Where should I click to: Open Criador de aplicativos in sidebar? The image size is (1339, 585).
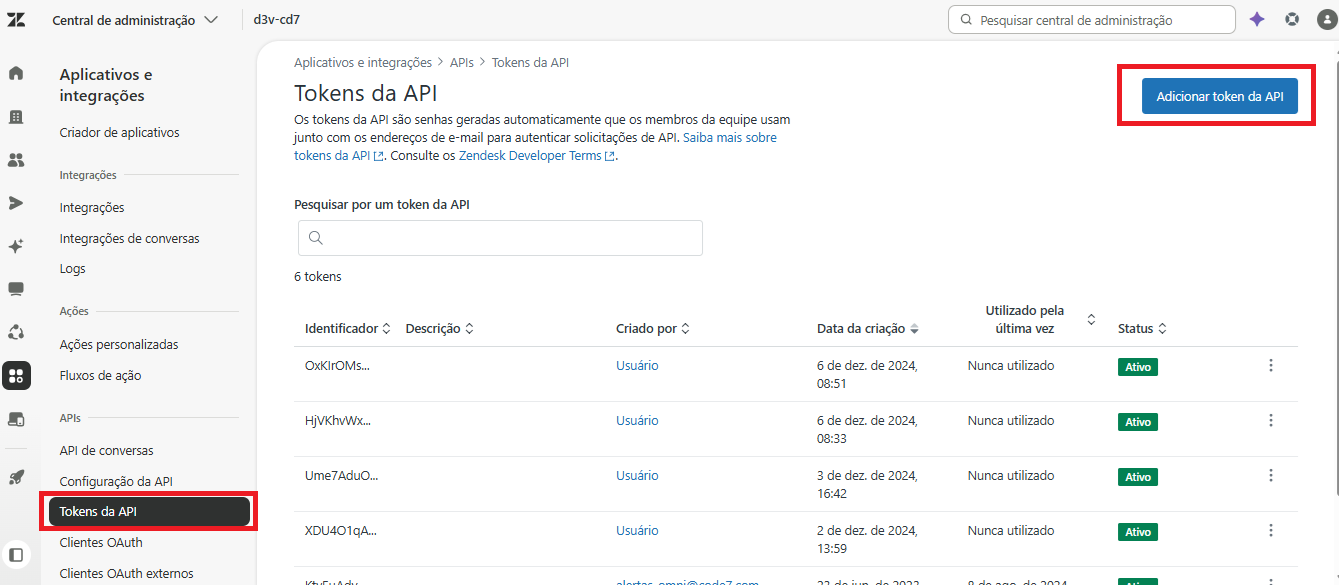pos(119,132)
